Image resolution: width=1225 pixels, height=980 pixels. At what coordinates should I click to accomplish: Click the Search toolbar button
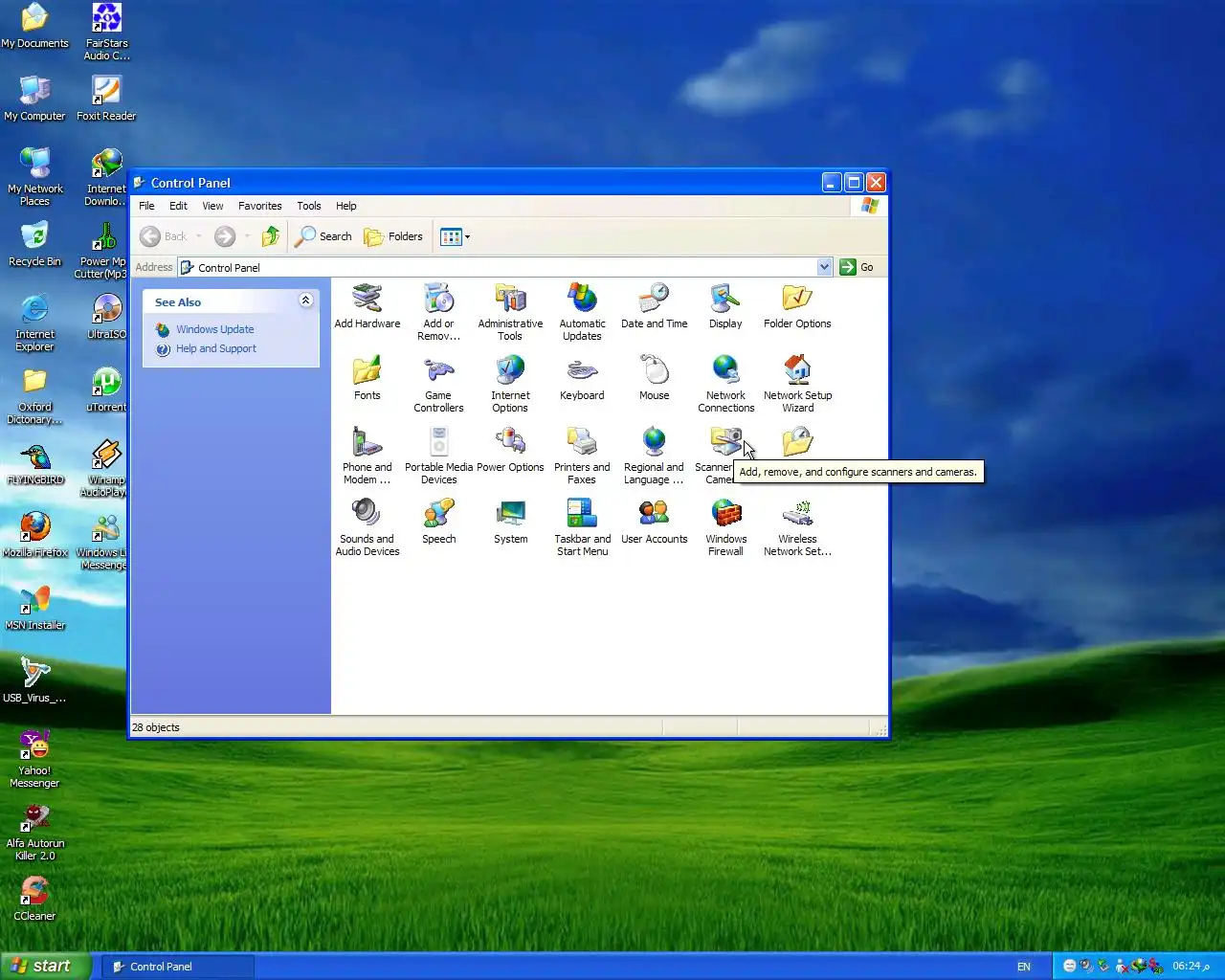[323, 236]
